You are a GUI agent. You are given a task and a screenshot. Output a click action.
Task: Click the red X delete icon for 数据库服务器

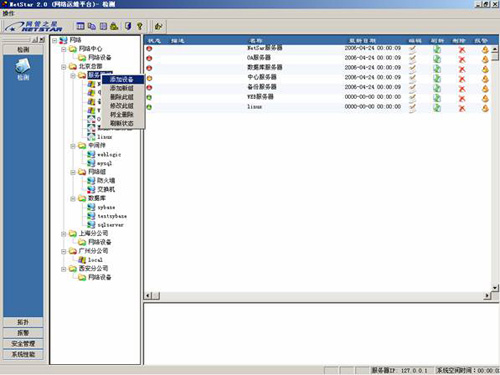coord(462,69)
